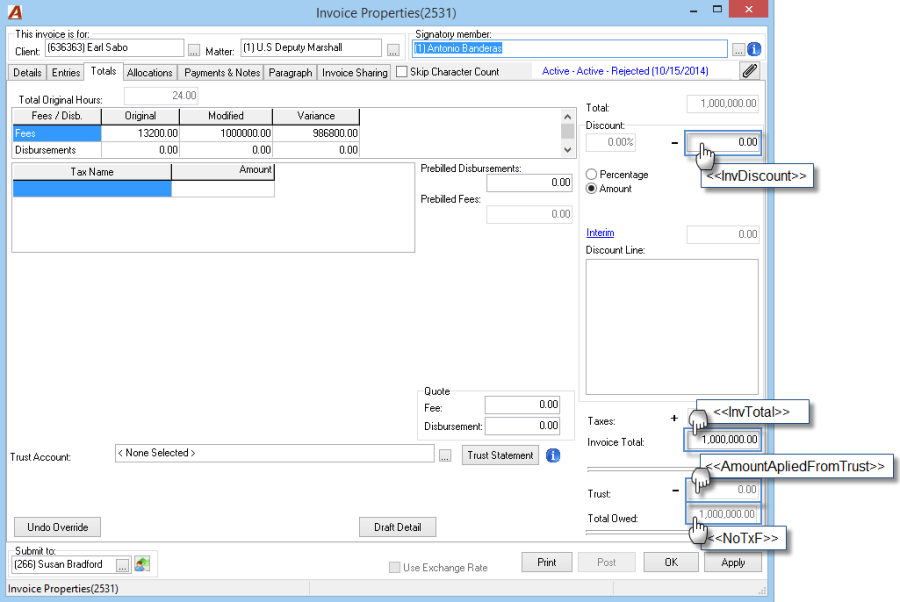The image size is (900, 602).
Task: Open the Paragraph tab
Action: (290, 72)
